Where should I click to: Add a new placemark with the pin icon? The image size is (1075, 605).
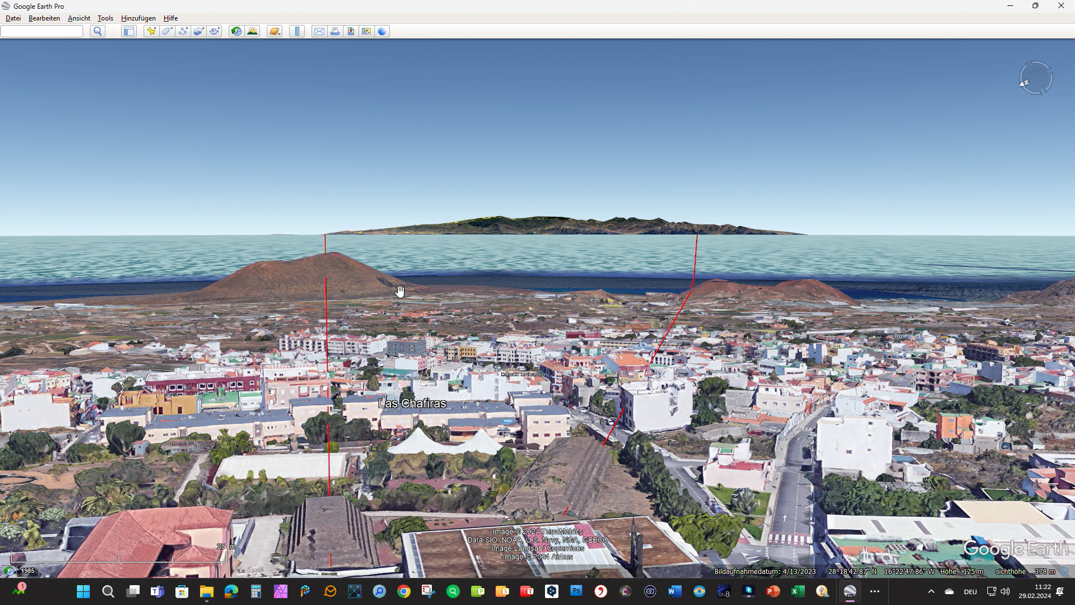coord(151,32)
